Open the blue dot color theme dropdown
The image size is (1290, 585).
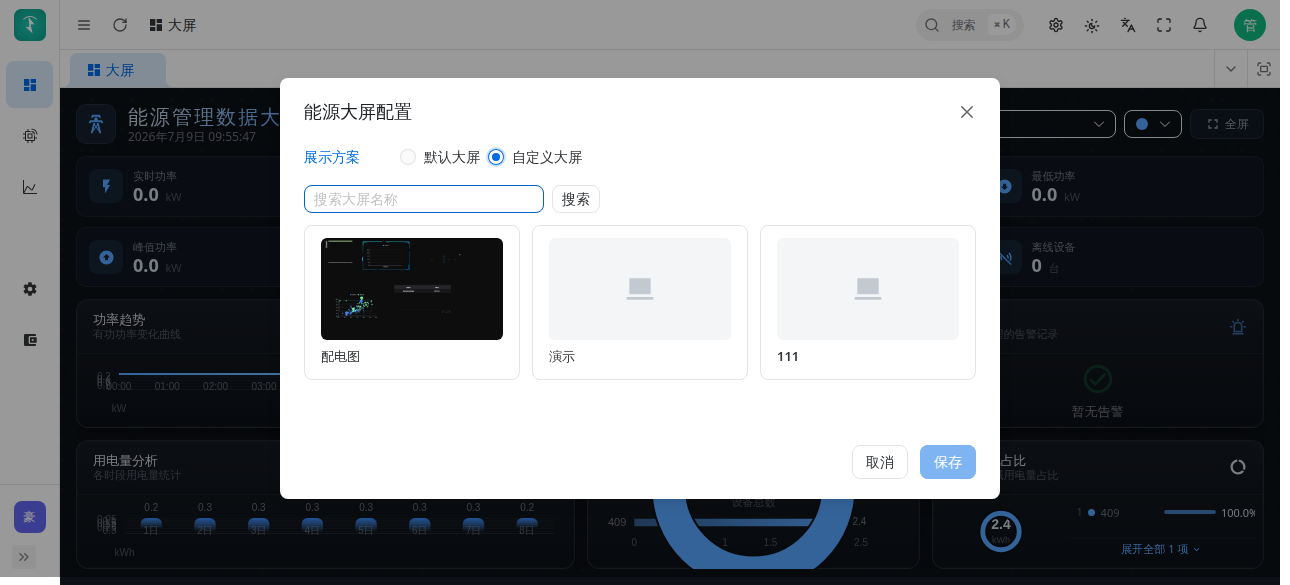[x=1153, y=124]
